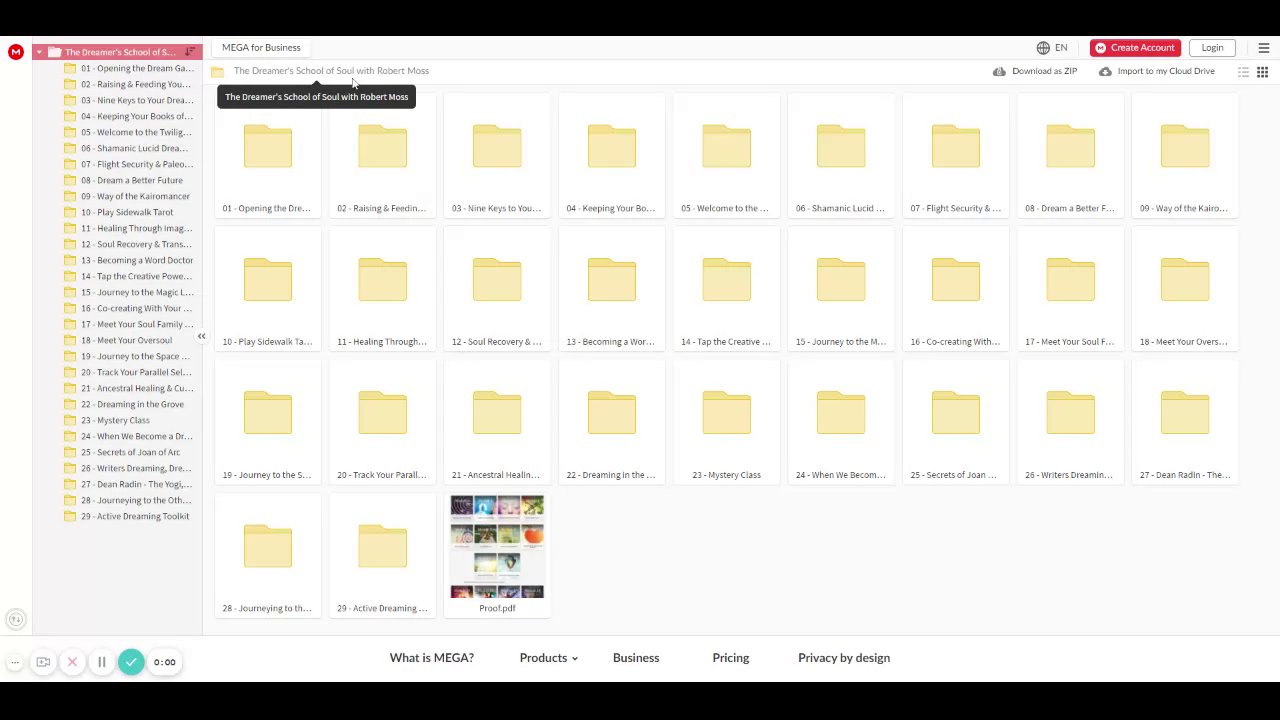The height and width of the screenshot is (720, 1280).
Task: Click folder label 21 - Ancestral Healing
Action: click(x=497, y=475)
